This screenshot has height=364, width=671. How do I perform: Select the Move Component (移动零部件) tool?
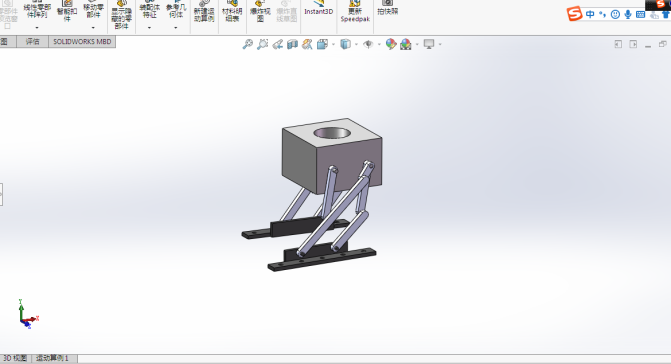click(93, 9)
